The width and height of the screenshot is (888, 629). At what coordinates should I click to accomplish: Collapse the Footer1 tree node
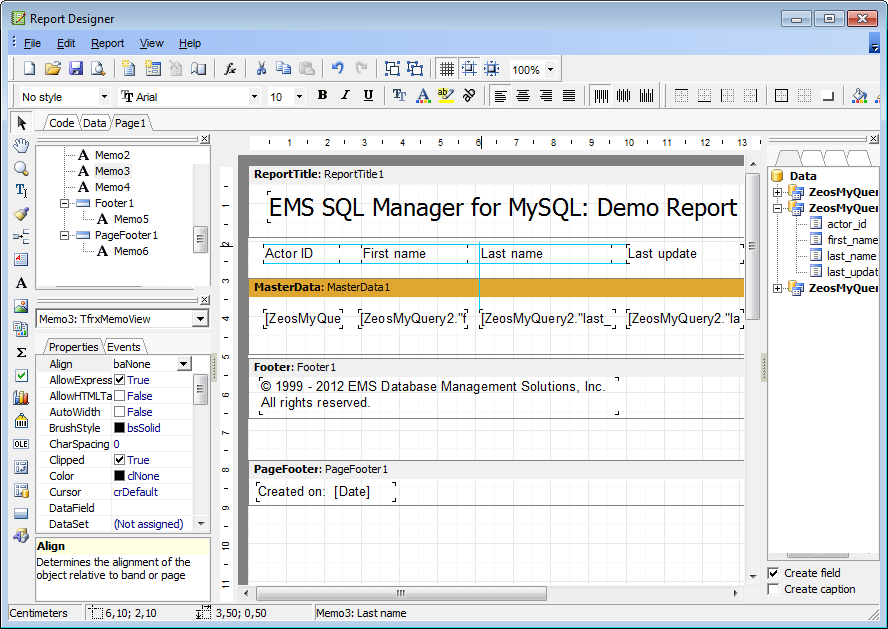[66, 203]
